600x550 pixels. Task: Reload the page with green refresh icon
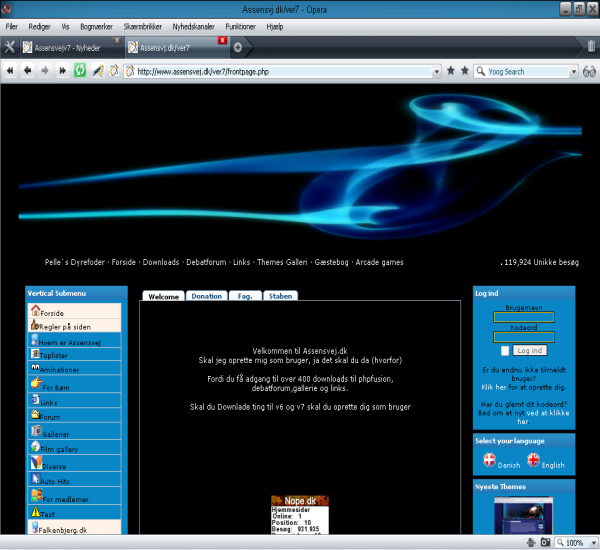[x=80, y=70]
